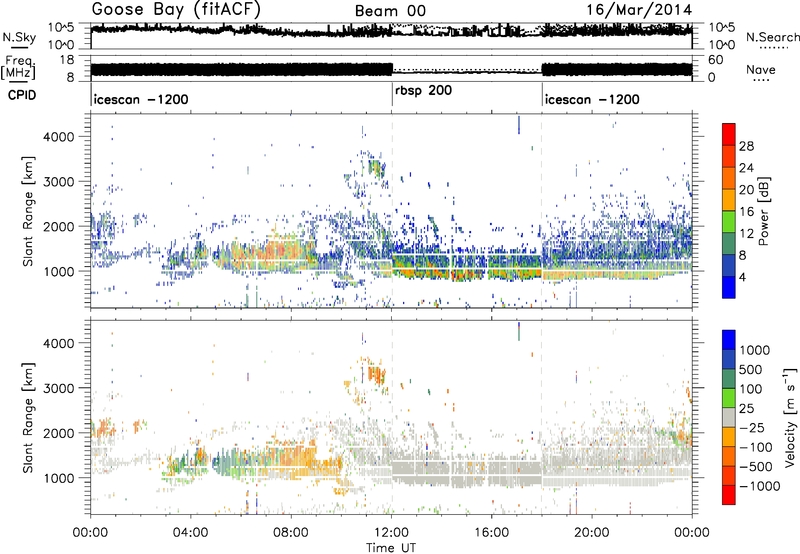
Task: Click the "Beam 00" header text
Action: [x=390, y=11]
